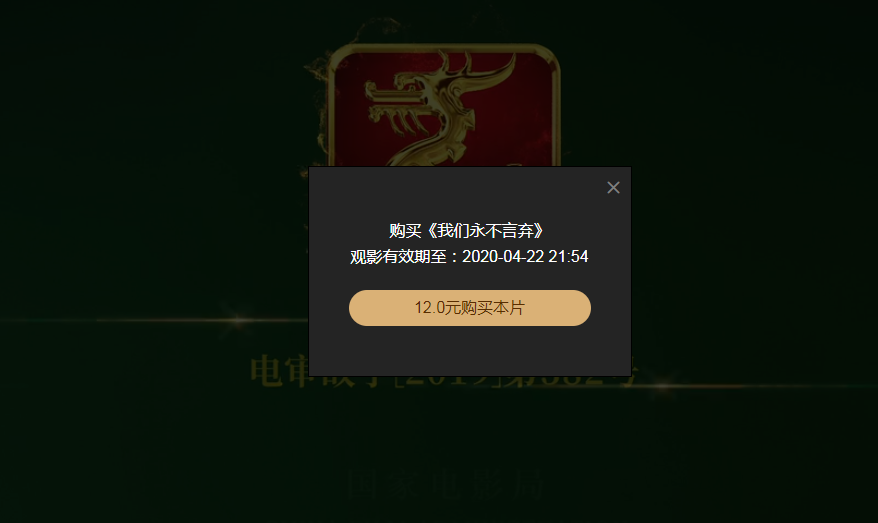The height and width of the screenshot is (523, 878).
Task: Click the horizontal golden line left of the dialog
Action: pyautogui.click(x=157, y=321)
